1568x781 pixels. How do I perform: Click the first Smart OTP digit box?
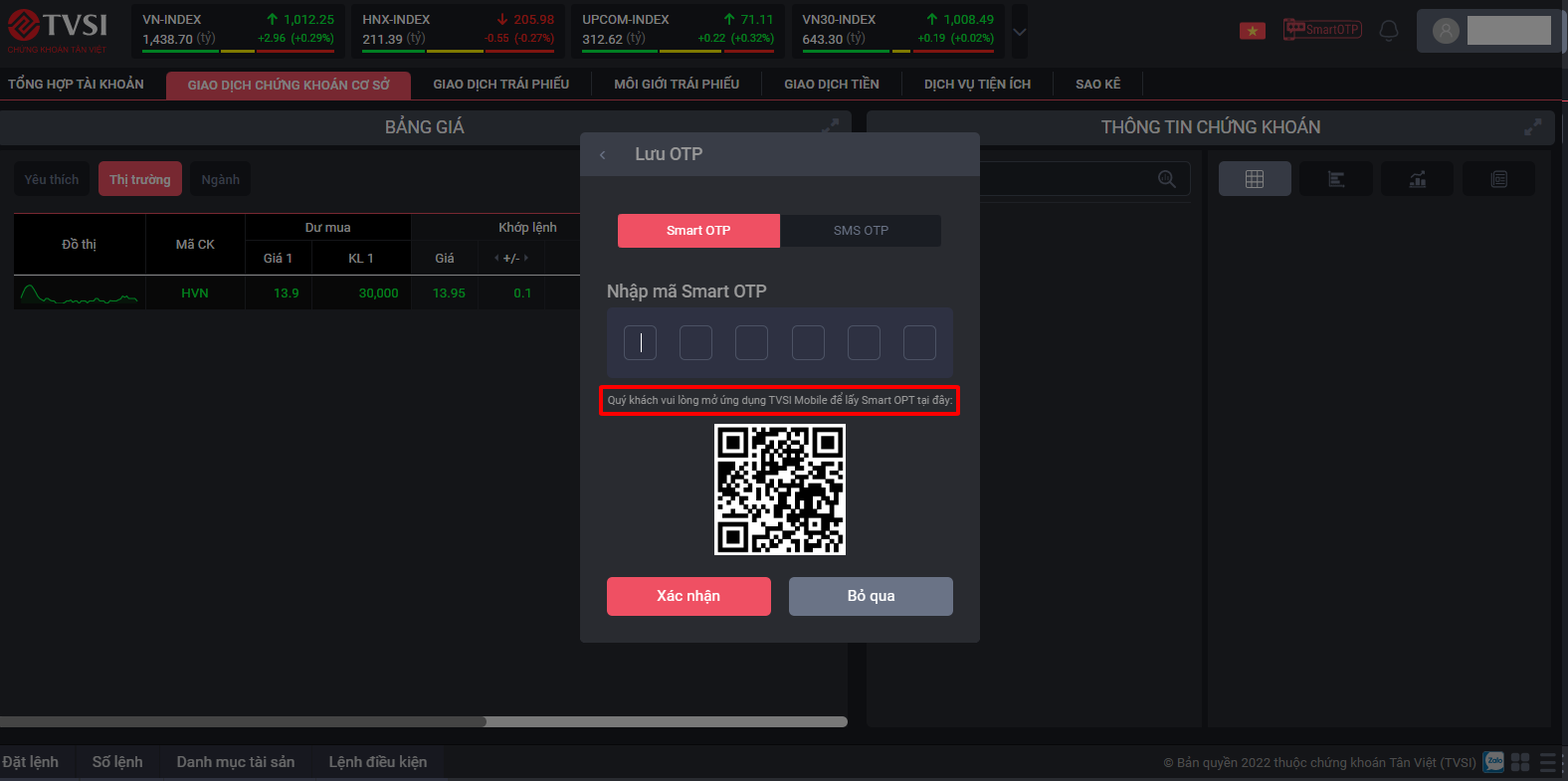click(x=640, y=343)
